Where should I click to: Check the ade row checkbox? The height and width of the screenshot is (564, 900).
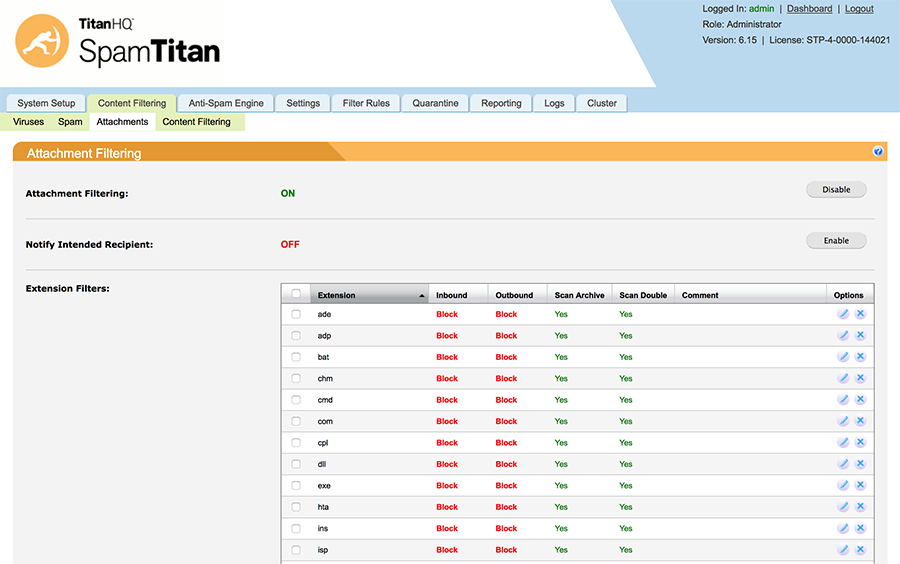(x=296, y=314)
